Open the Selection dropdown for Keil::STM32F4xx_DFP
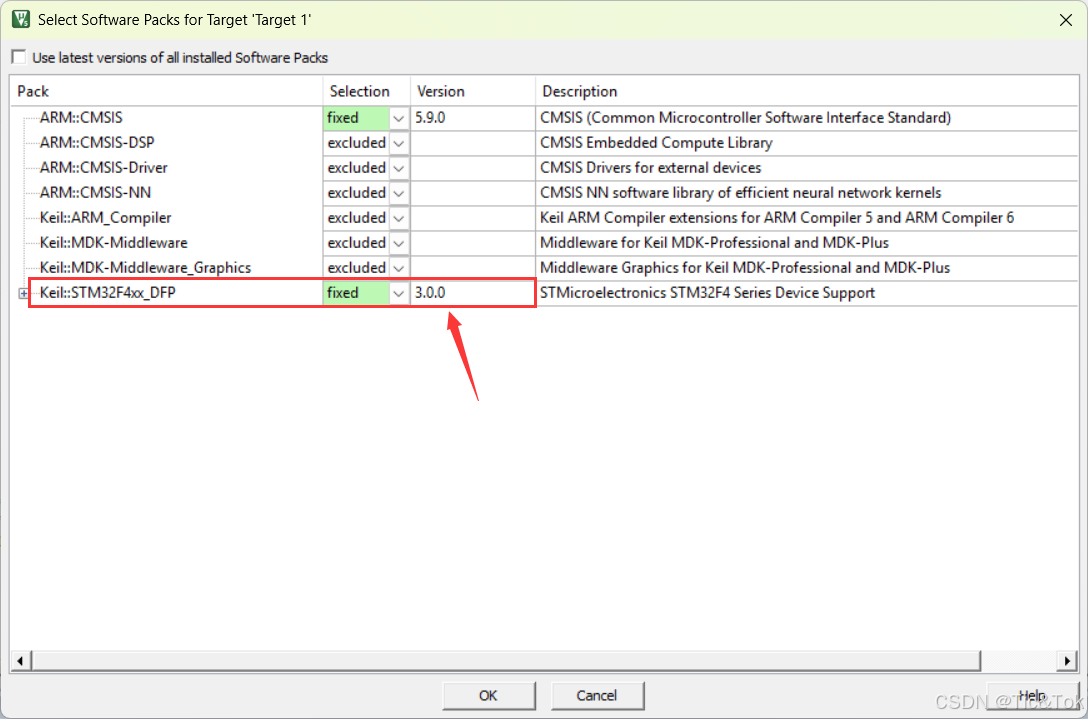 398,293
